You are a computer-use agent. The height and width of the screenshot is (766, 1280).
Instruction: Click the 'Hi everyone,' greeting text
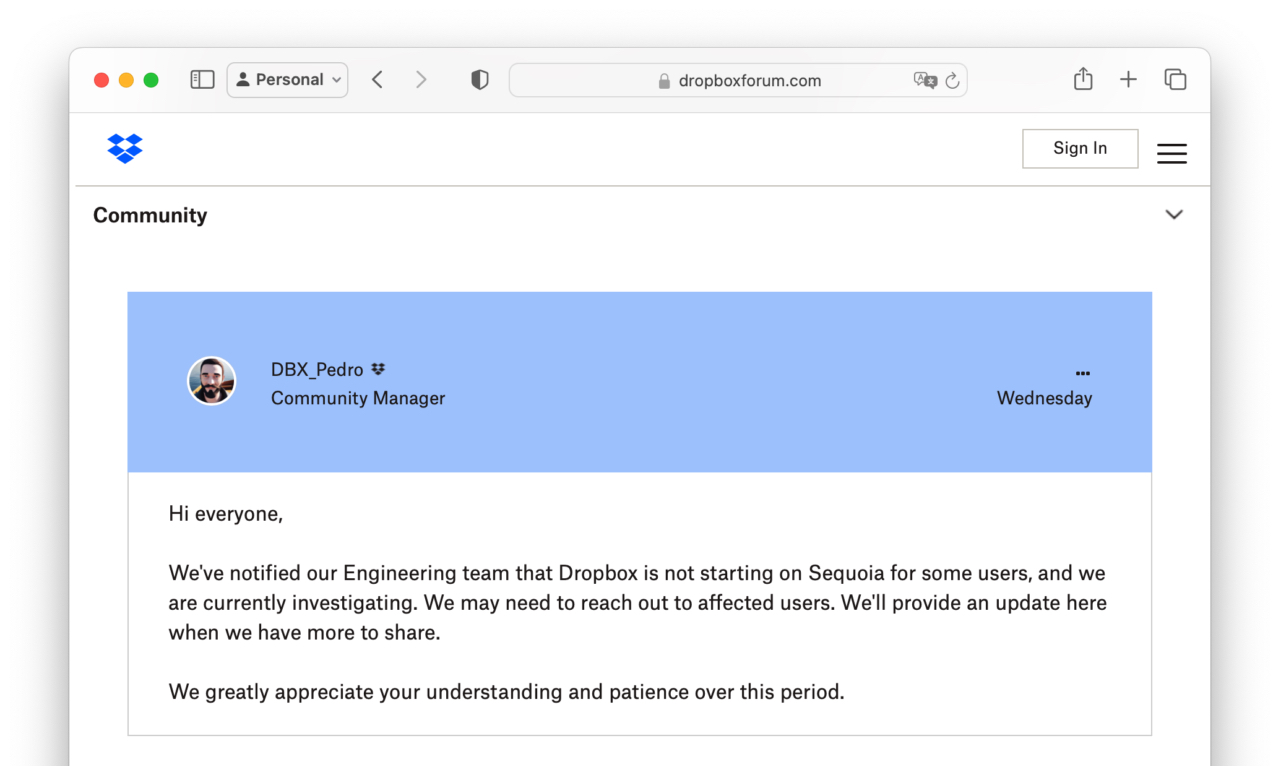coord(226,514)
